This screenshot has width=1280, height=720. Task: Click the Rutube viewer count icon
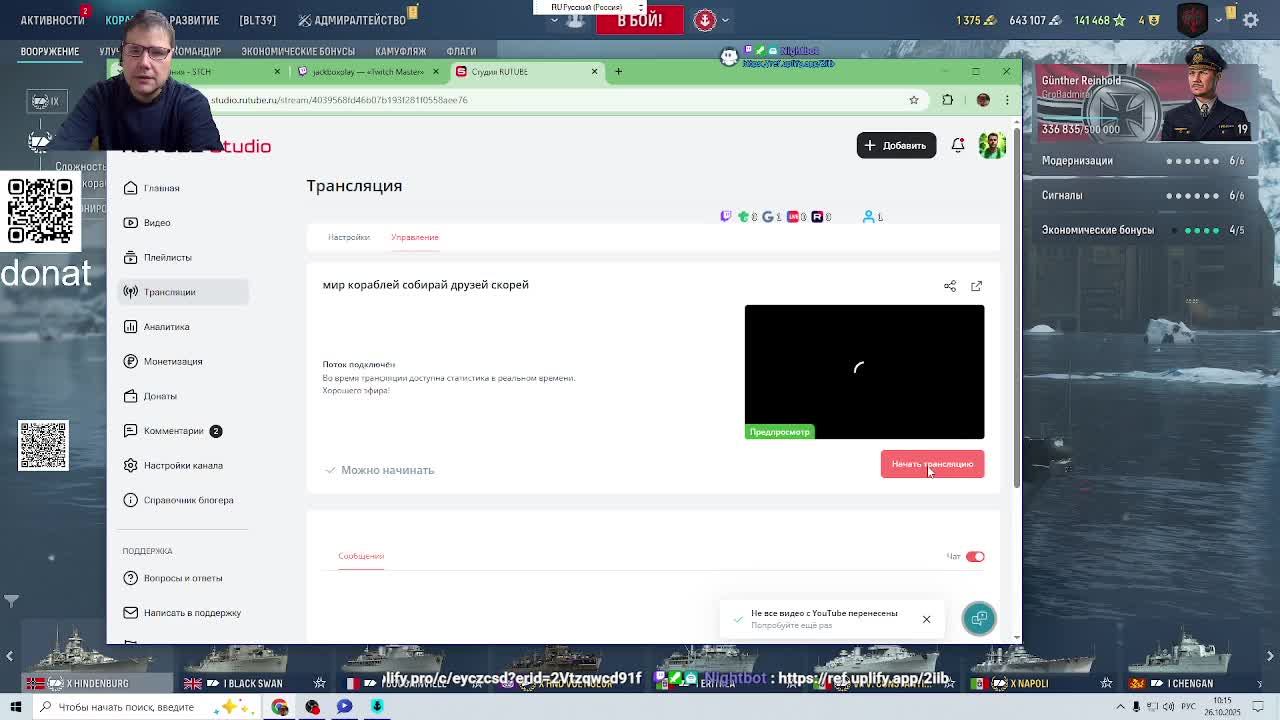(x=817, y=217)
